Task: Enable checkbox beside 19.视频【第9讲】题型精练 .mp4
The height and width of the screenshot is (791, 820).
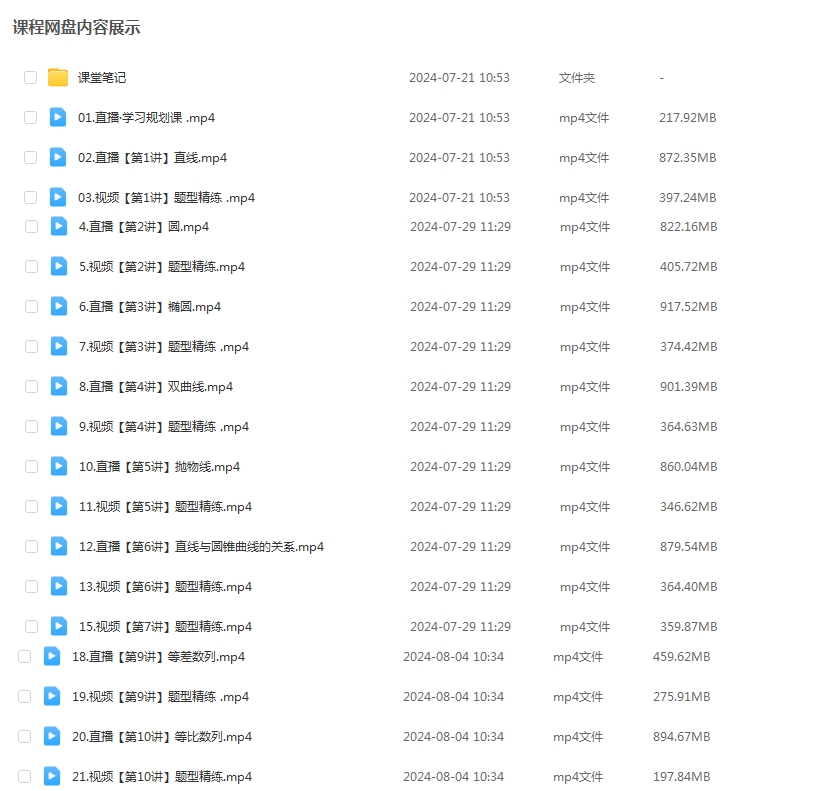Action: click(x=24, y=696)
